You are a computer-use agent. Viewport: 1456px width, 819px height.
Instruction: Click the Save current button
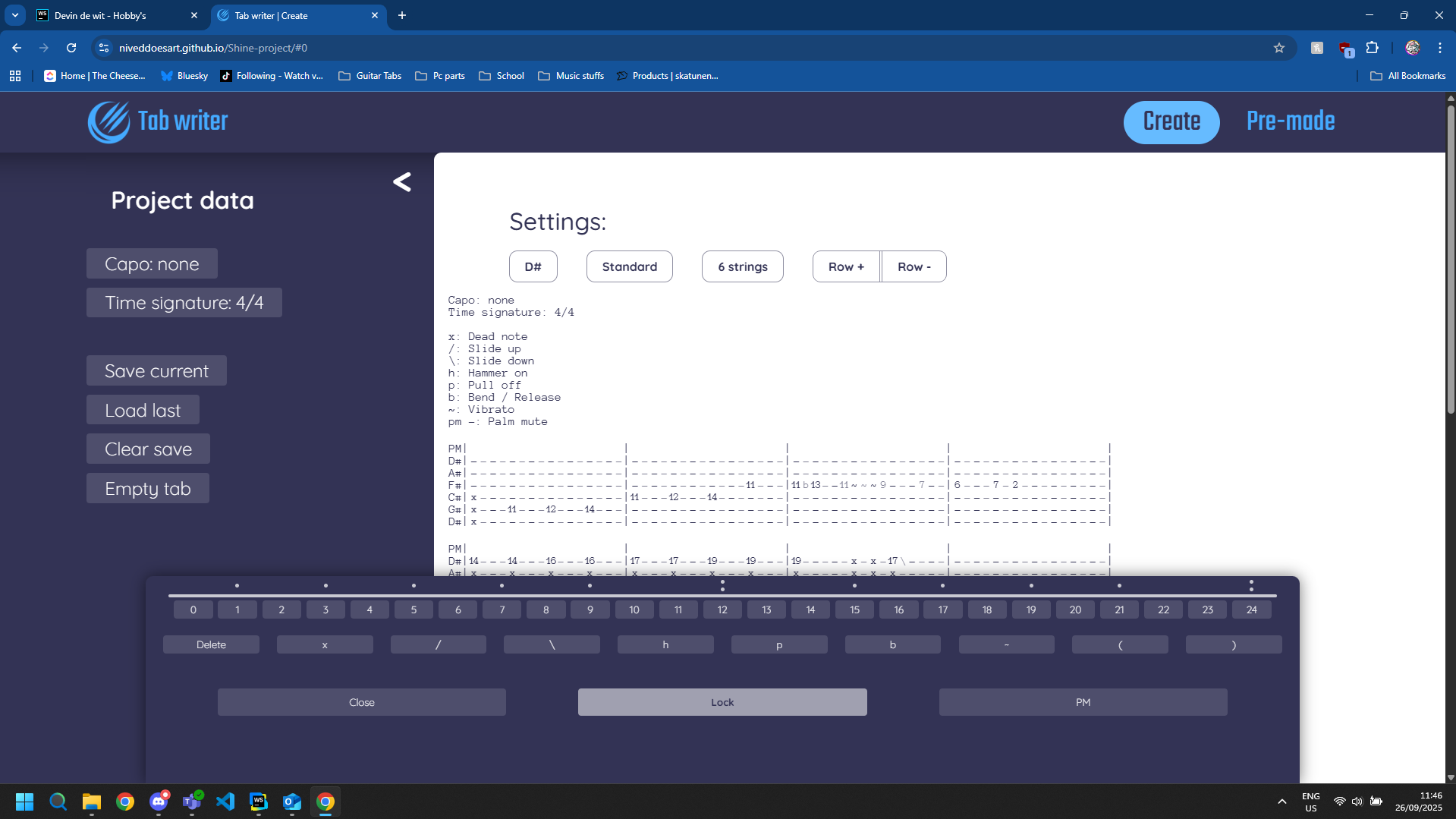(x=156, y=371)
